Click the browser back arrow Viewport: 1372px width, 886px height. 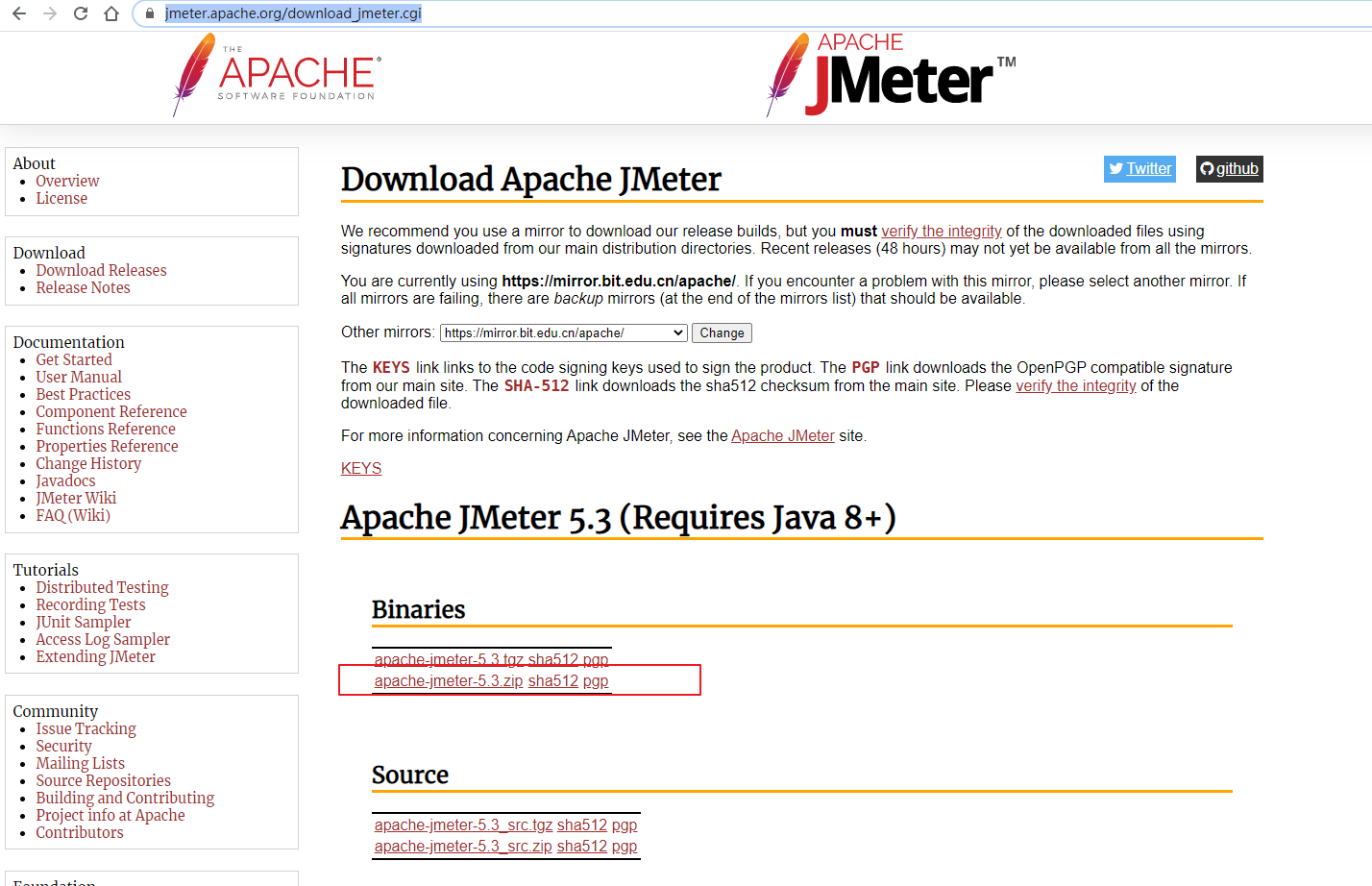(19, 13)
